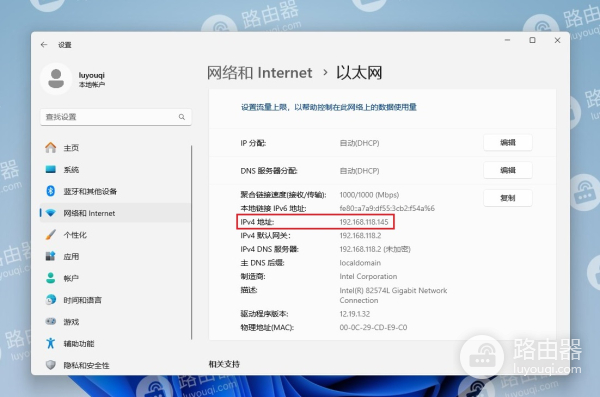Open 时间和语言 settings page
This screenshot has width=600, height=397.
116,300
